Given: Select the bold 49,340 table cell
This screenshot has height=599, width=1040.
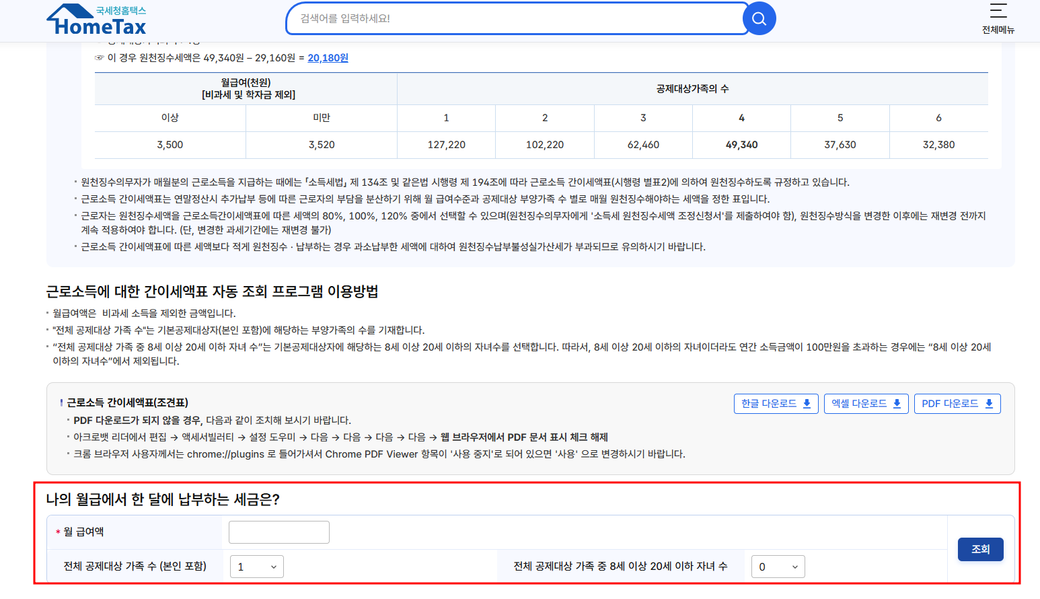Looking at the screenshot, I should (x=741, y=145).
